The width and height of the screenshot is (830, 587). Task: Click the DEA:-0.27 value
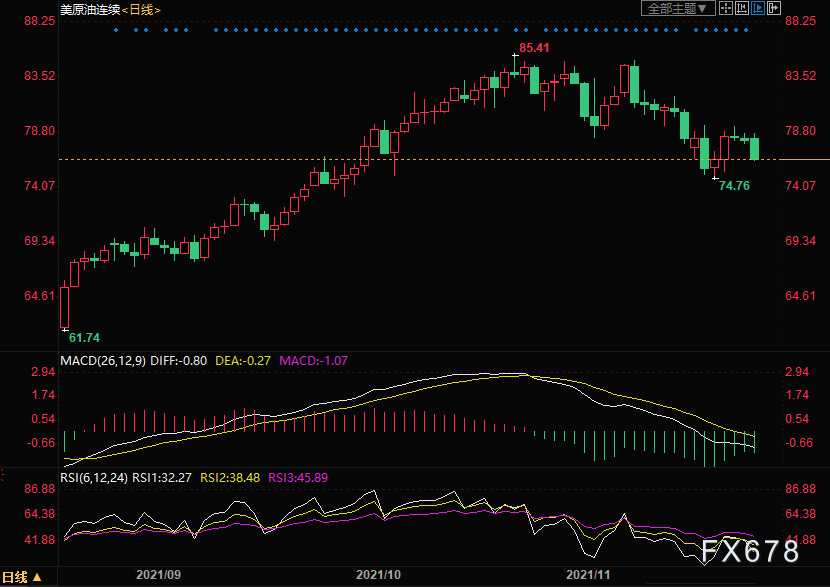pyautogui.click(x=243, y=361)
